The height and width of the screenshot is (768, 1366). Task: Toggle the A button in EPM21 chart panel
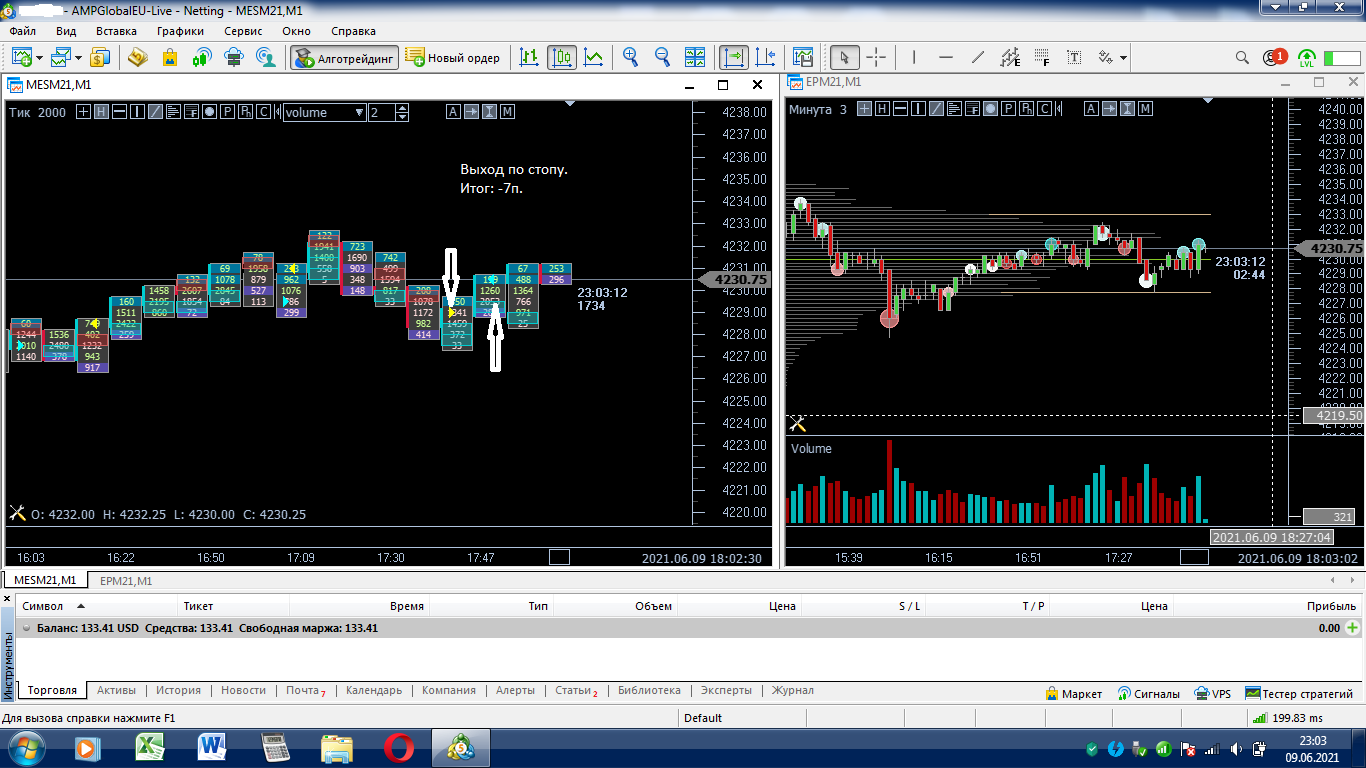(1091, 109)
